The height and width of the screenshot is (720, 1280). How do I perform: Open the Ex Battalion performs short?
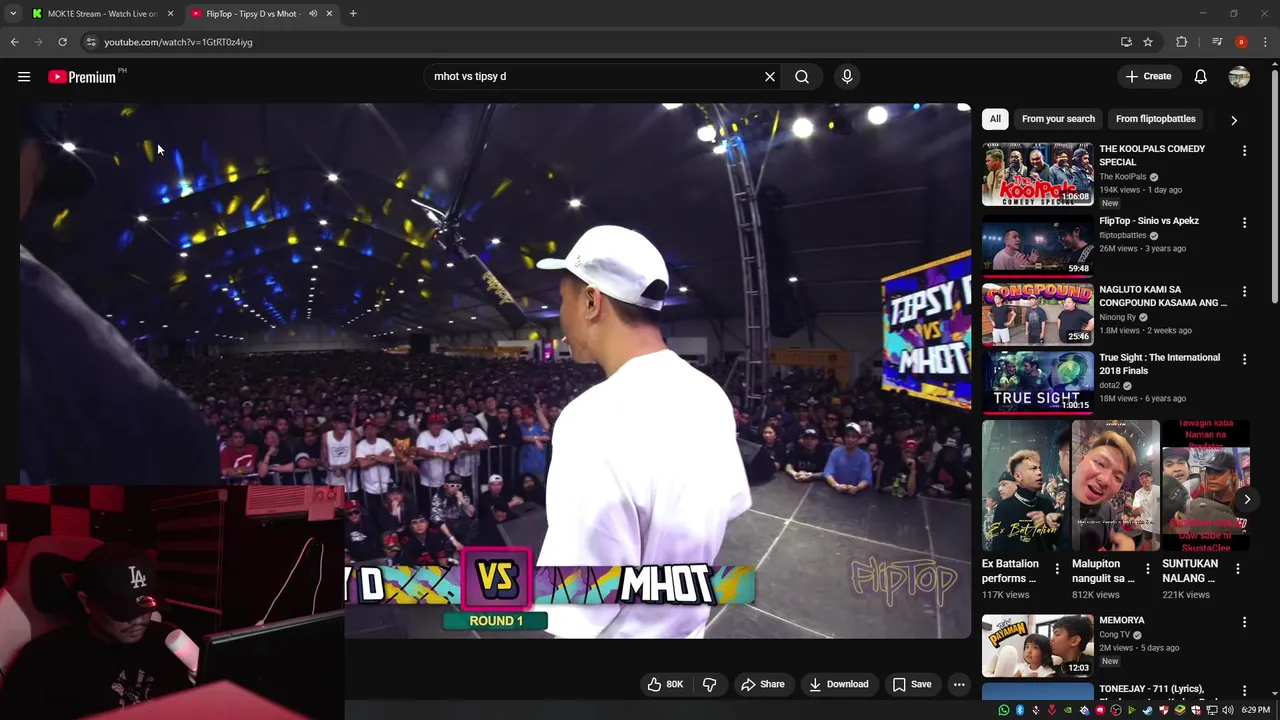pos(1025,486)
